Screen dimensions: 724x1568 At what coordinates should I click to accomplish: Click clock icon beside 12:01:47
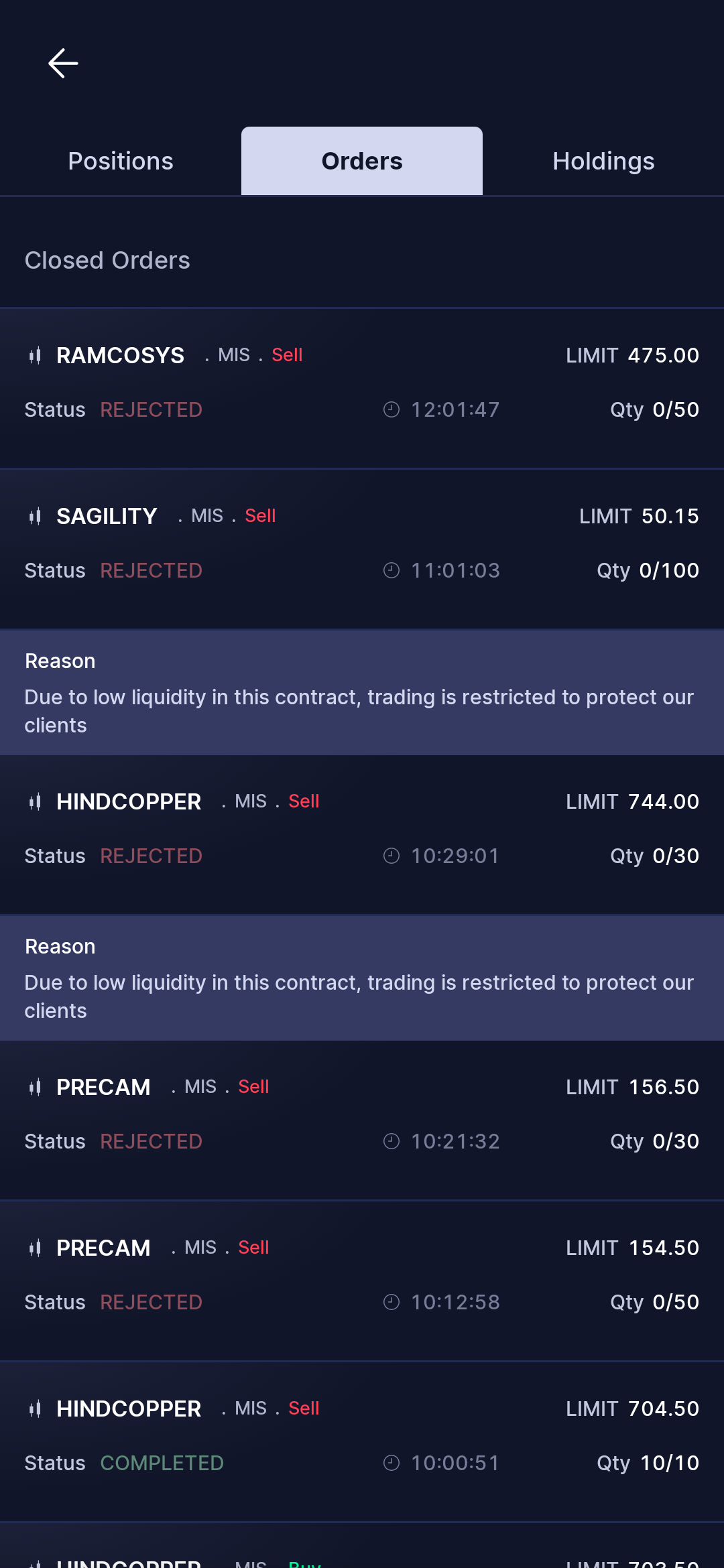tap(391, 409)
